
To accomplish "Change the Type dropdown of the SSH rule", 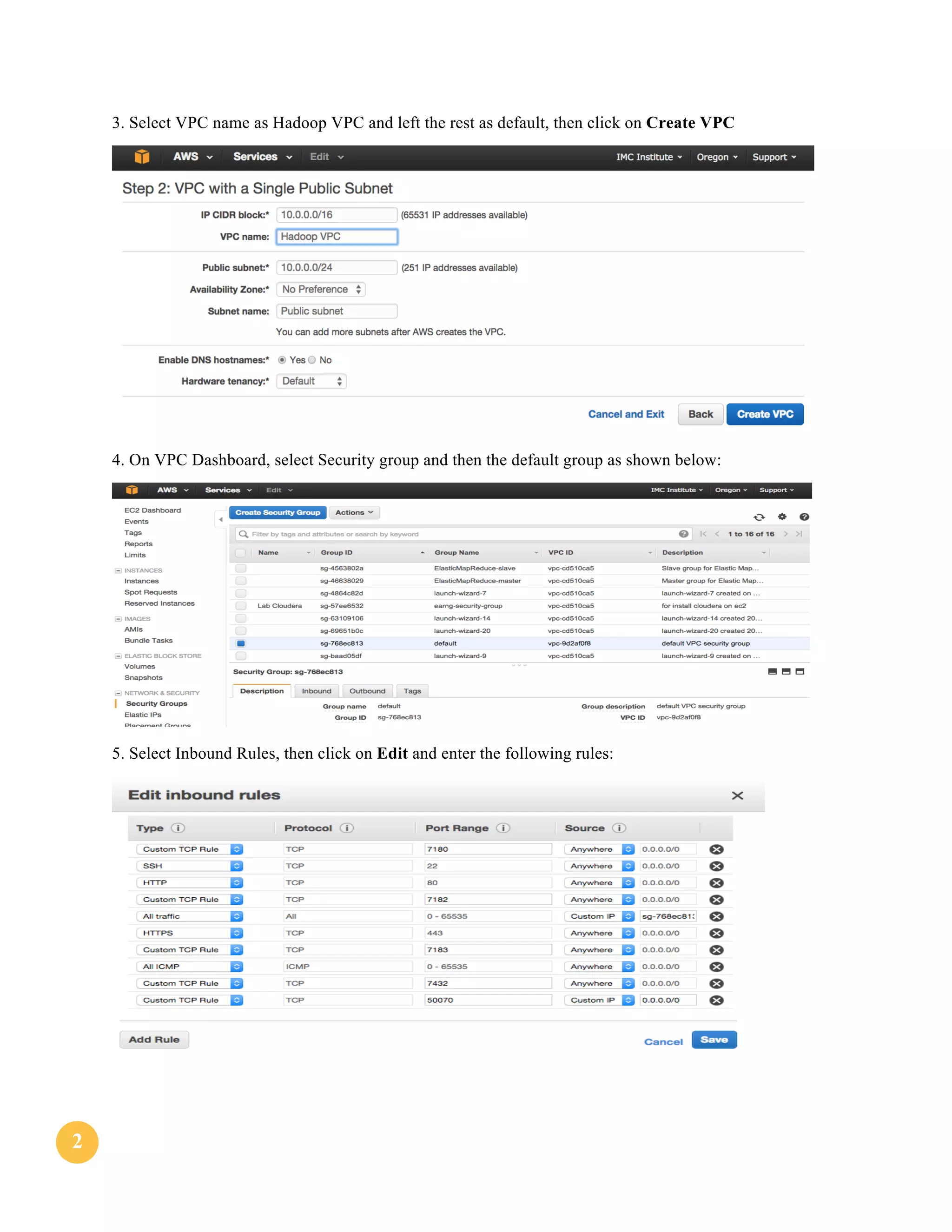I will [x=190, y=866].
